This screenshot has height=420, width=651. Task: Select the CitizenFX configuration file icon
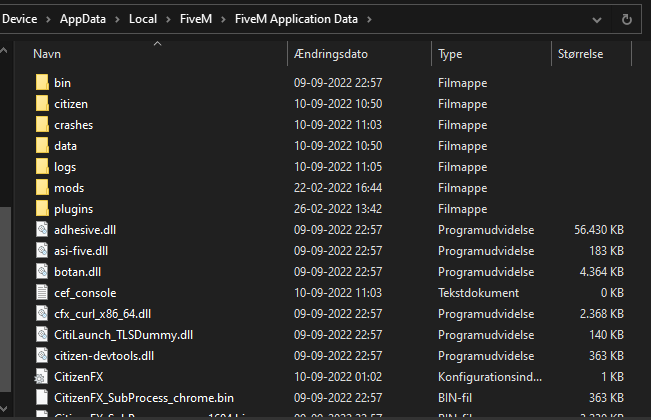tap(41, 377)
